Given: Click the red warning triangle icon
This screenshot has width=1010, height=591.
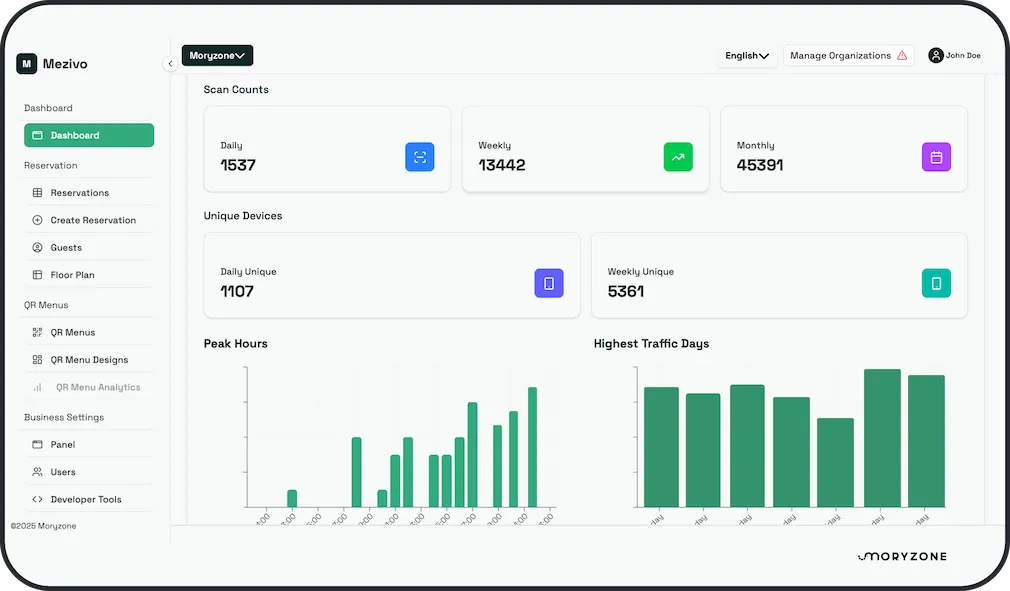Looking at the screenshot, I should click(x=902, y=55).
